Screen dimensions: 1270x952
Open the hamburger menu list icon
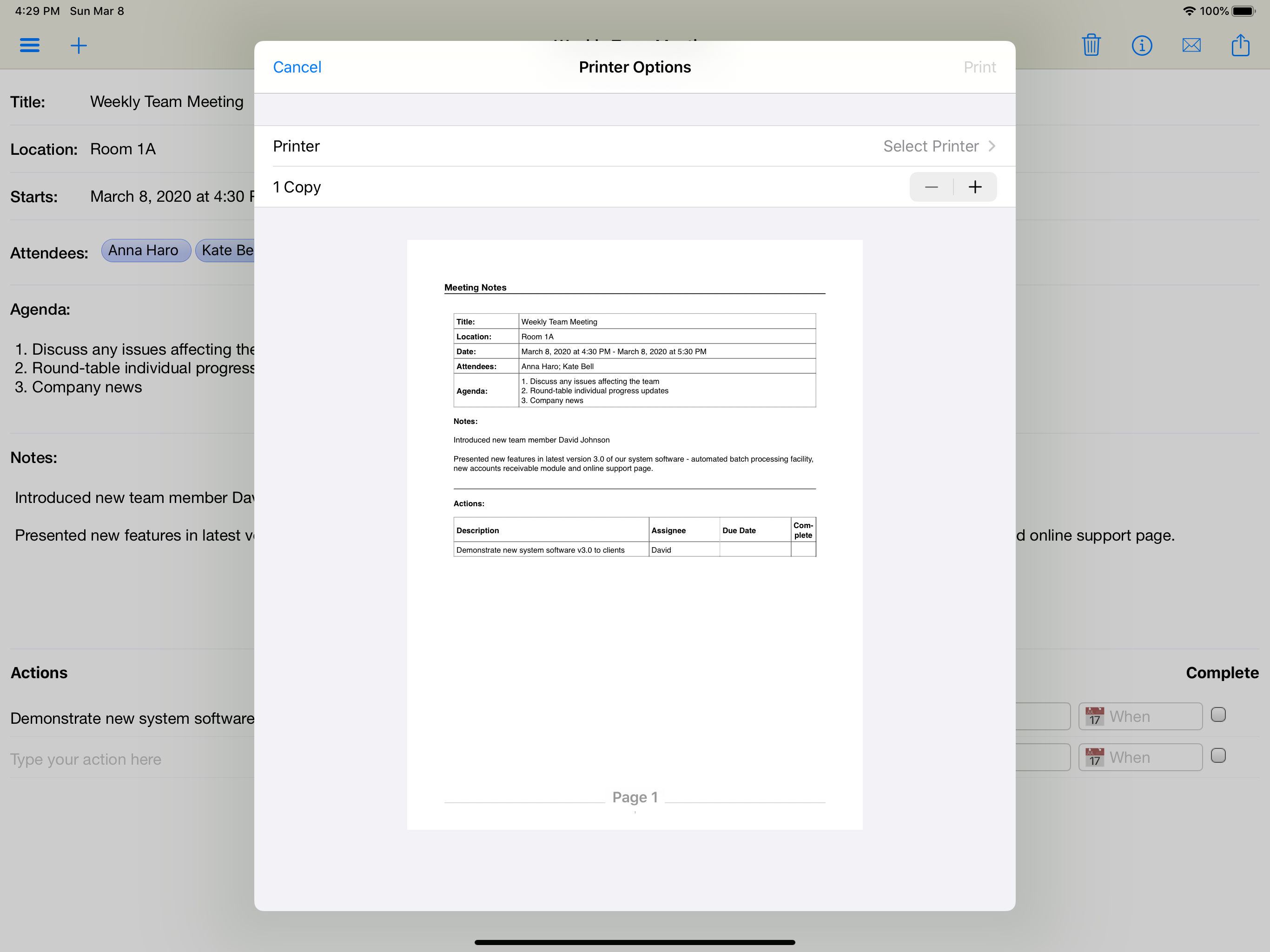point(29,46)
